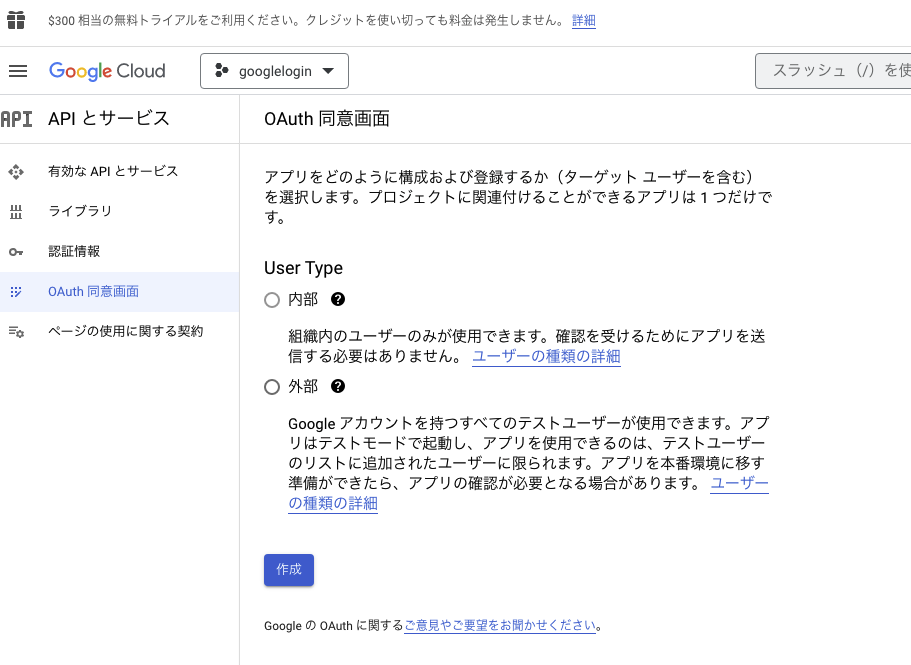The height and width of the screenshot is (665, 911).
Task: Click the OAuth 同意画面 sidebar icon
Action: click(x=16, y=292)
